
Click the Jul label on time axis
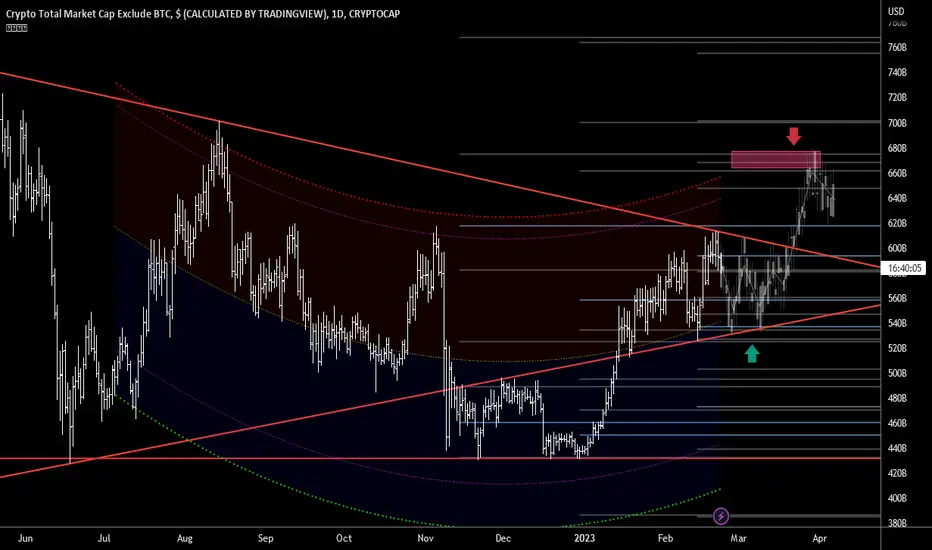click(104, 538)
